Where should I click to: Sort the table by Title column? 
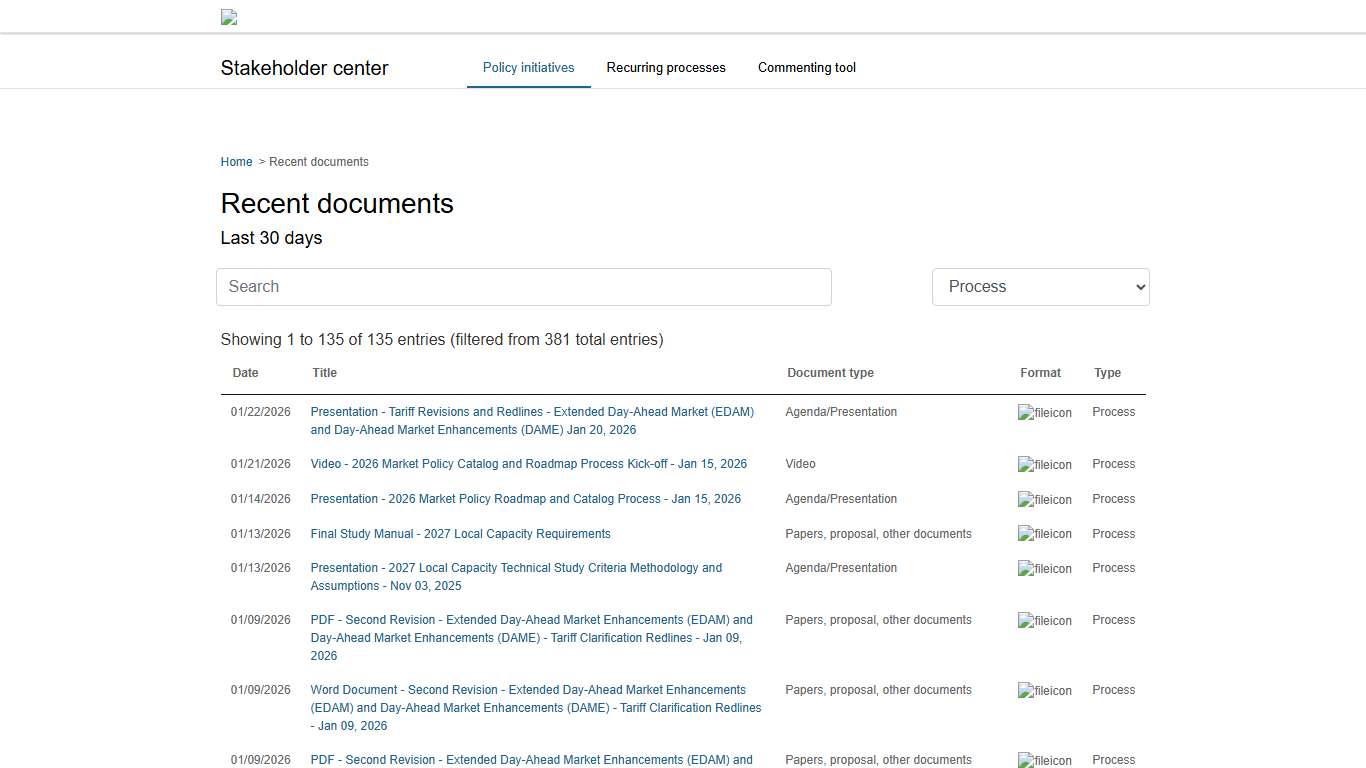324,372
